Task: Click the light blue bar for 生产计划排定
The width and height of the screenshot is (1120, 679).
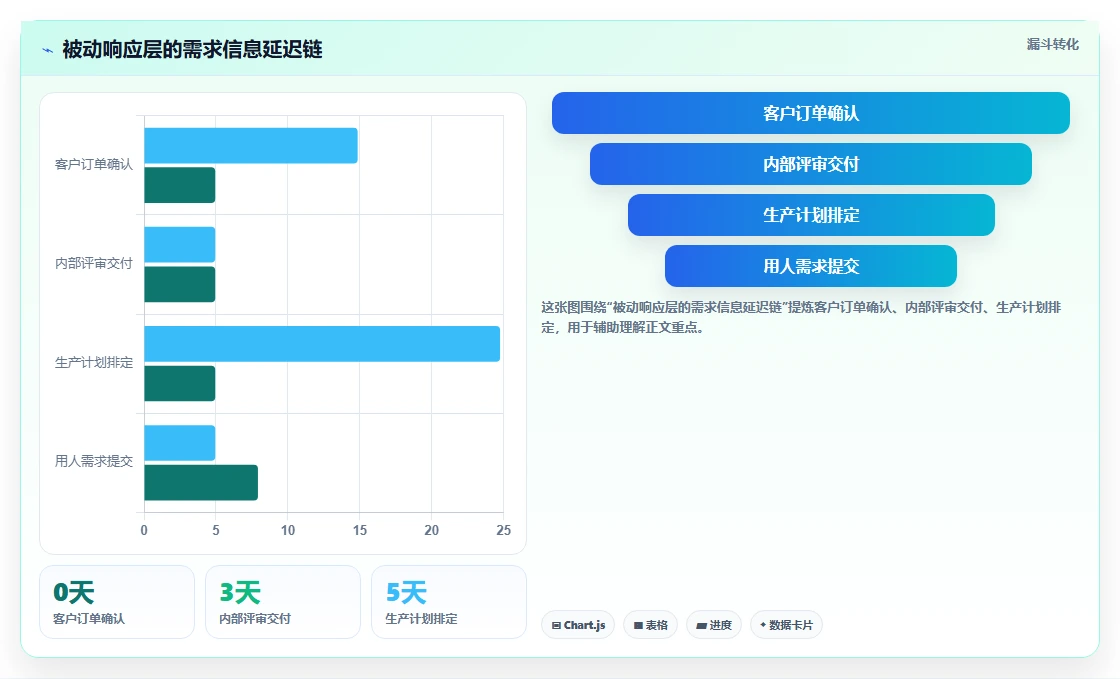Action: click(322, 343)
